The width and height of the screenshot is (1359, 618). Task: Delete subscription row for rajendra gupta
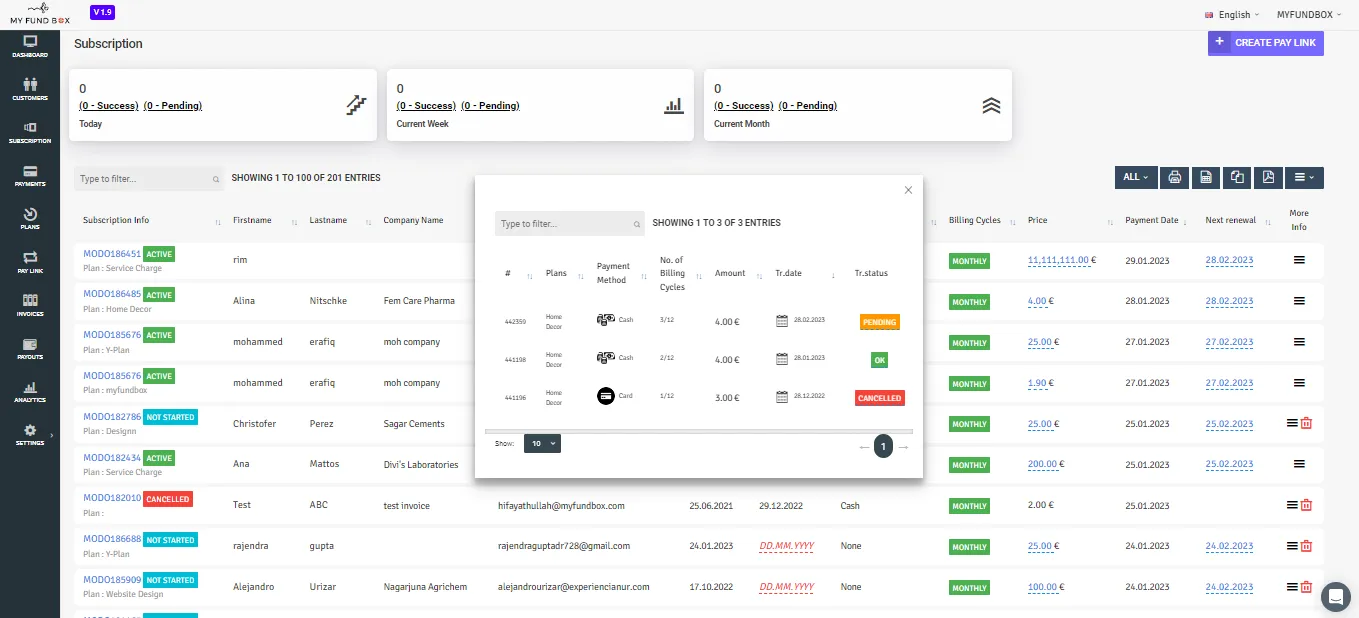(x=1306, y=546)
